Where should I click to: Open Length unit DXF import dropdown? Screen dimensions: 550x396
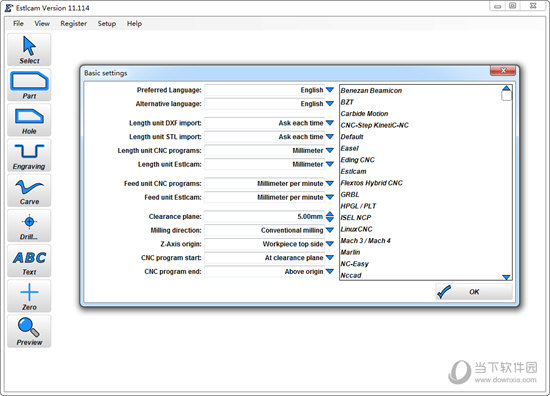point(329,123)
